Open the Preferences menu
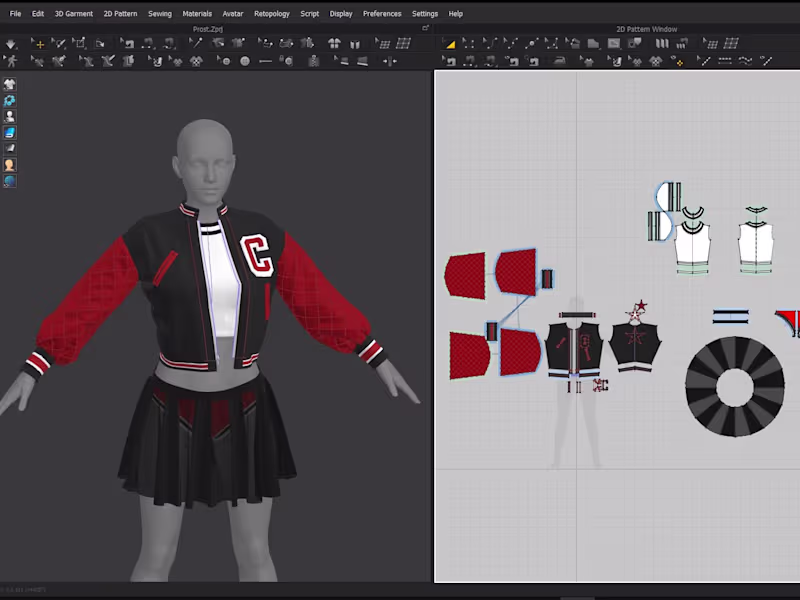The image size is (800, 600). [382, 13]
